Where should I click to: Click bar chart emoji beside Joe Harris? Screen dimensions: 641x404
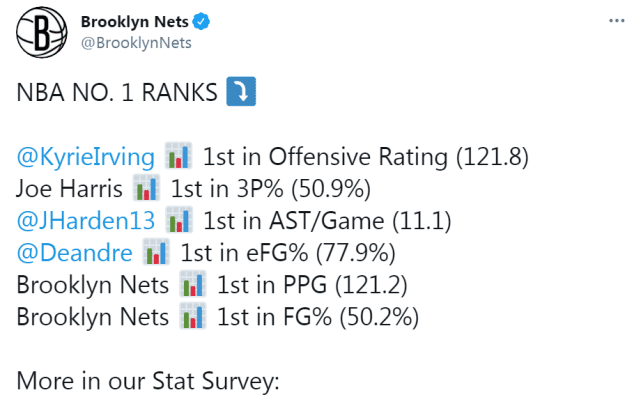146,189
